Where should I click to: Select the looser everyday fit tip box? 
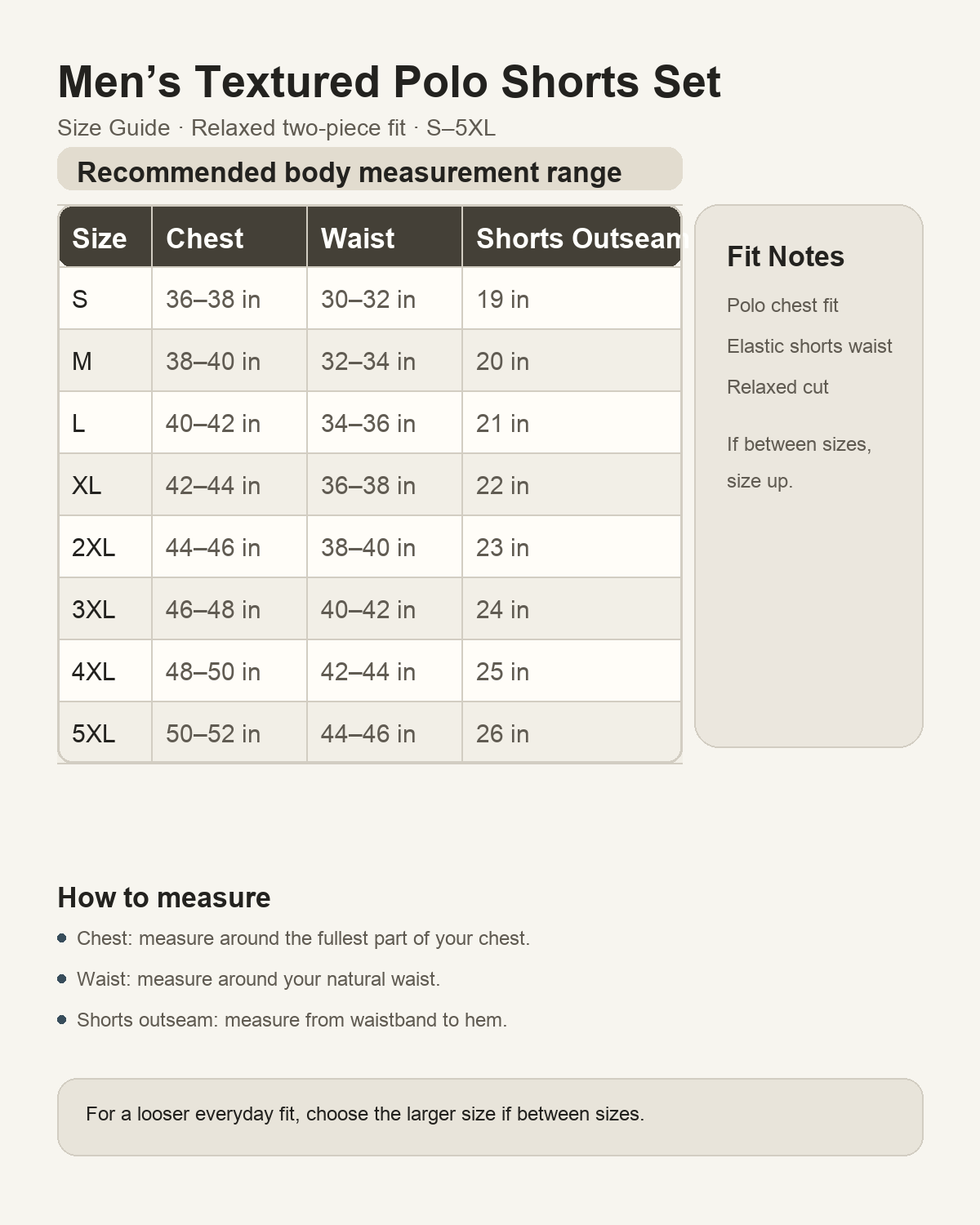490,1117
